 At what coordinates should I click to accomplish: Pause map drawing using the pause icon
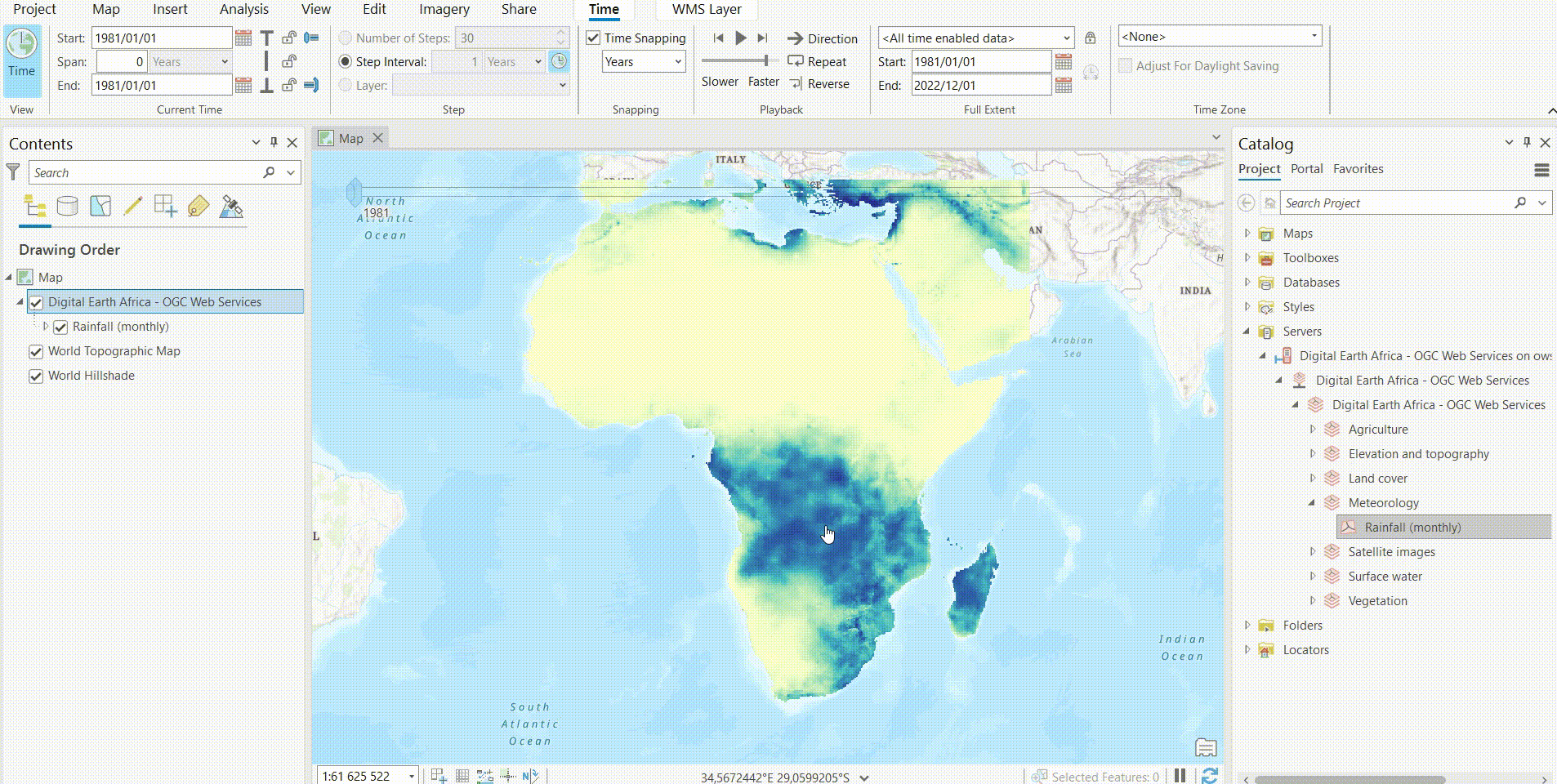[1179, 776]
